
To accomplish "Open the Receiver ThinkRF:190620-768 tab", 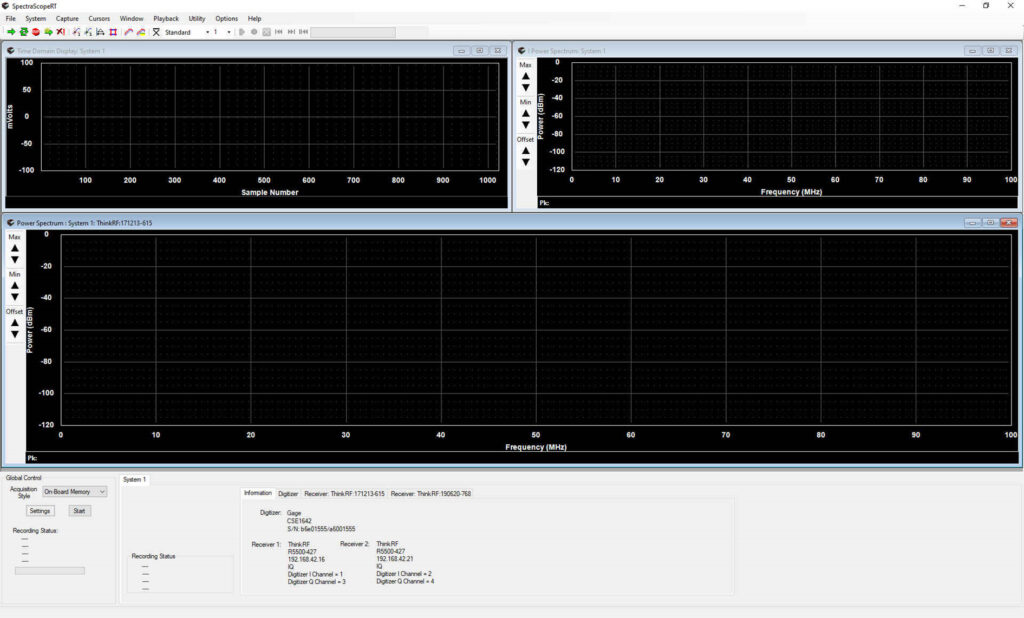I will 431,494.
